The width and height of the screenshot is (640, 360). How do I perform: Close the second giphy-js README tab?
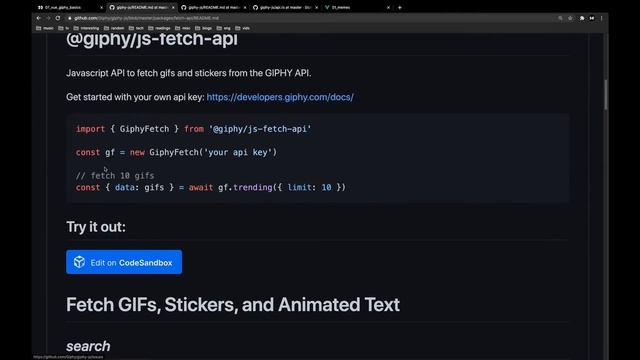click(x=245, y=7)
